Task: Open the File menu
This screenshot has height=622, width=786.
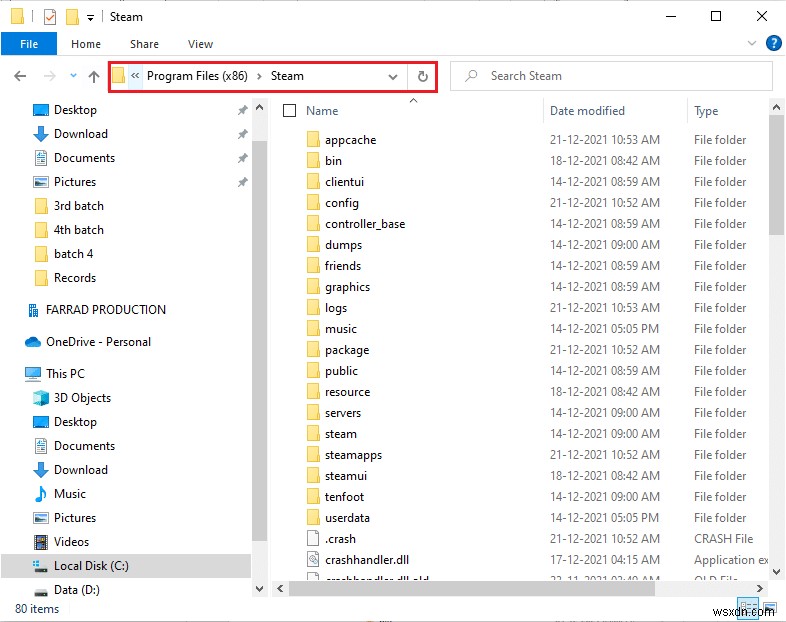Action: pyautogui.click(x=29, y=44)
